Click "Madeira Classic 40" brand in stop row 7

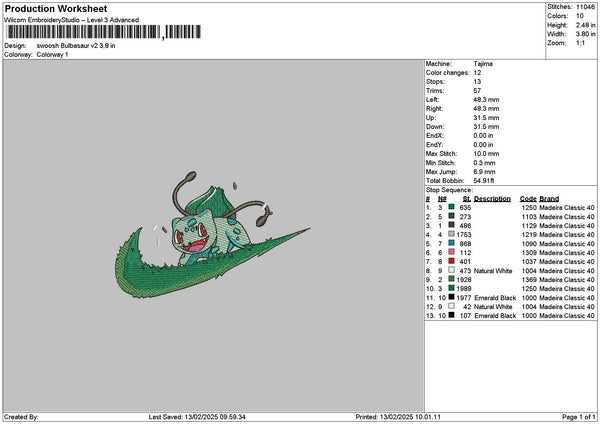(x=567, y=262)
